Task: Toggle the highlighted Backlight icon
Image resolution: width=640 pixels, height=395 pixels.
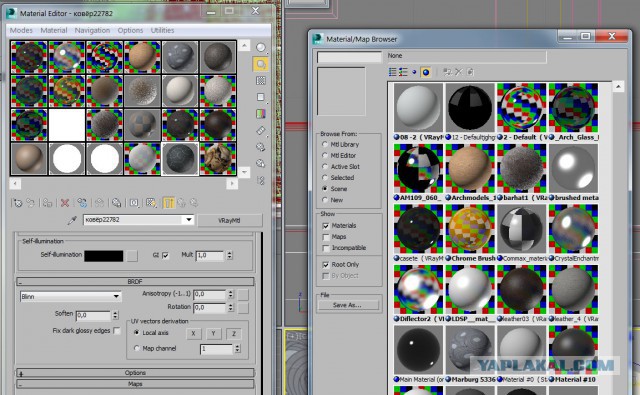Action: [x=261, y=64]
